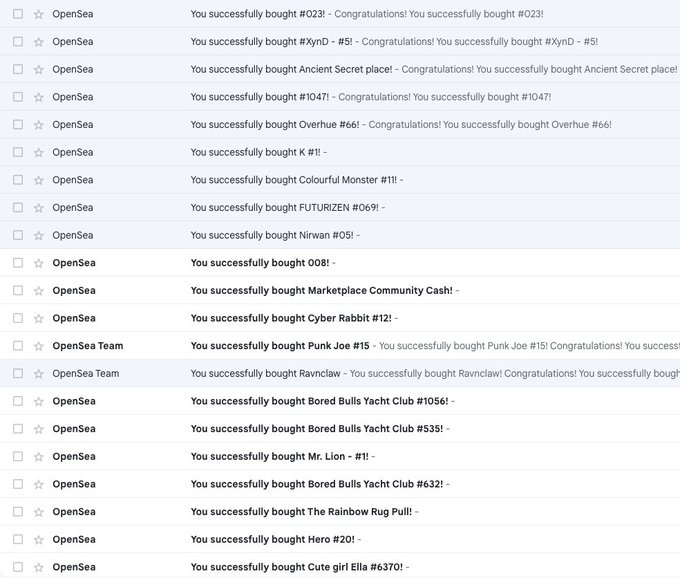Tick the Overhue #66 email checkbox
This screenshot has height=578, width=680.
(18, 124)
